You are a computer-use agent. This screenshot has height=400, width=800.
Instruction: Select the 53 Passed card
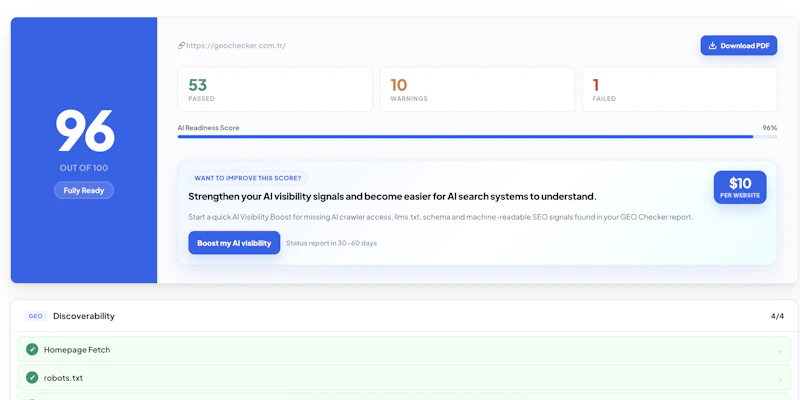point(275,89)
